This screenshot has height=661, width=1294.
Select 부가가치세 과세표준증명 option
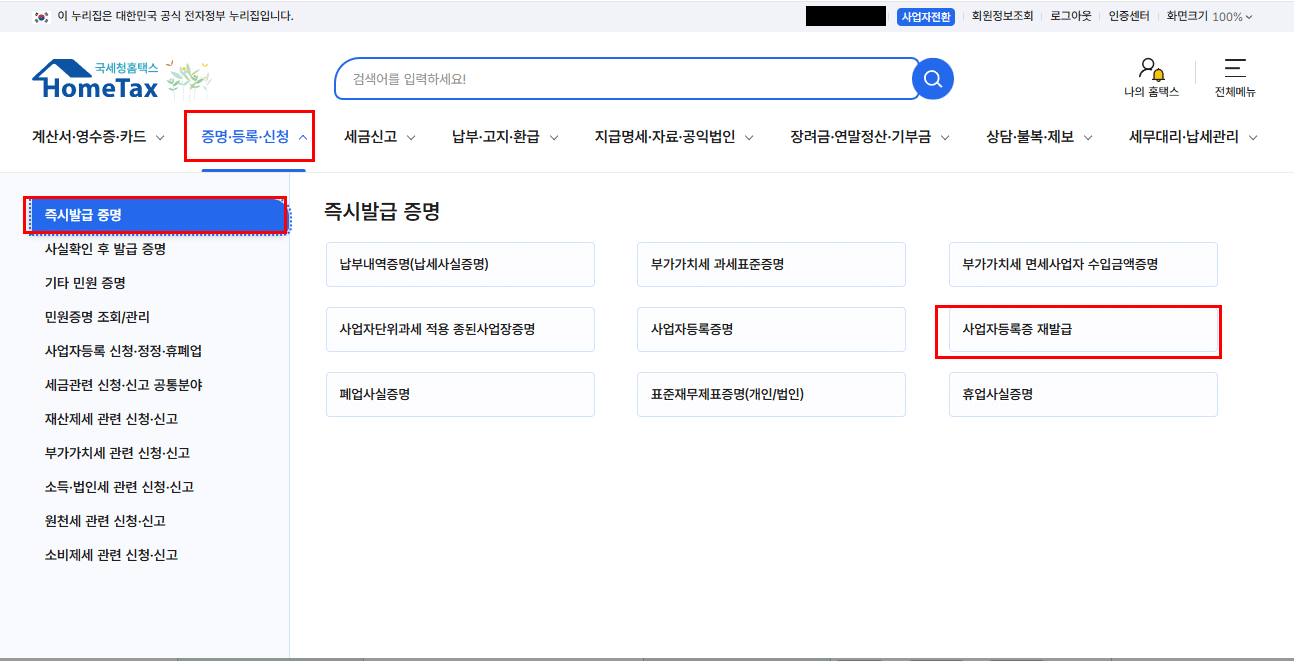pos(771,264)
